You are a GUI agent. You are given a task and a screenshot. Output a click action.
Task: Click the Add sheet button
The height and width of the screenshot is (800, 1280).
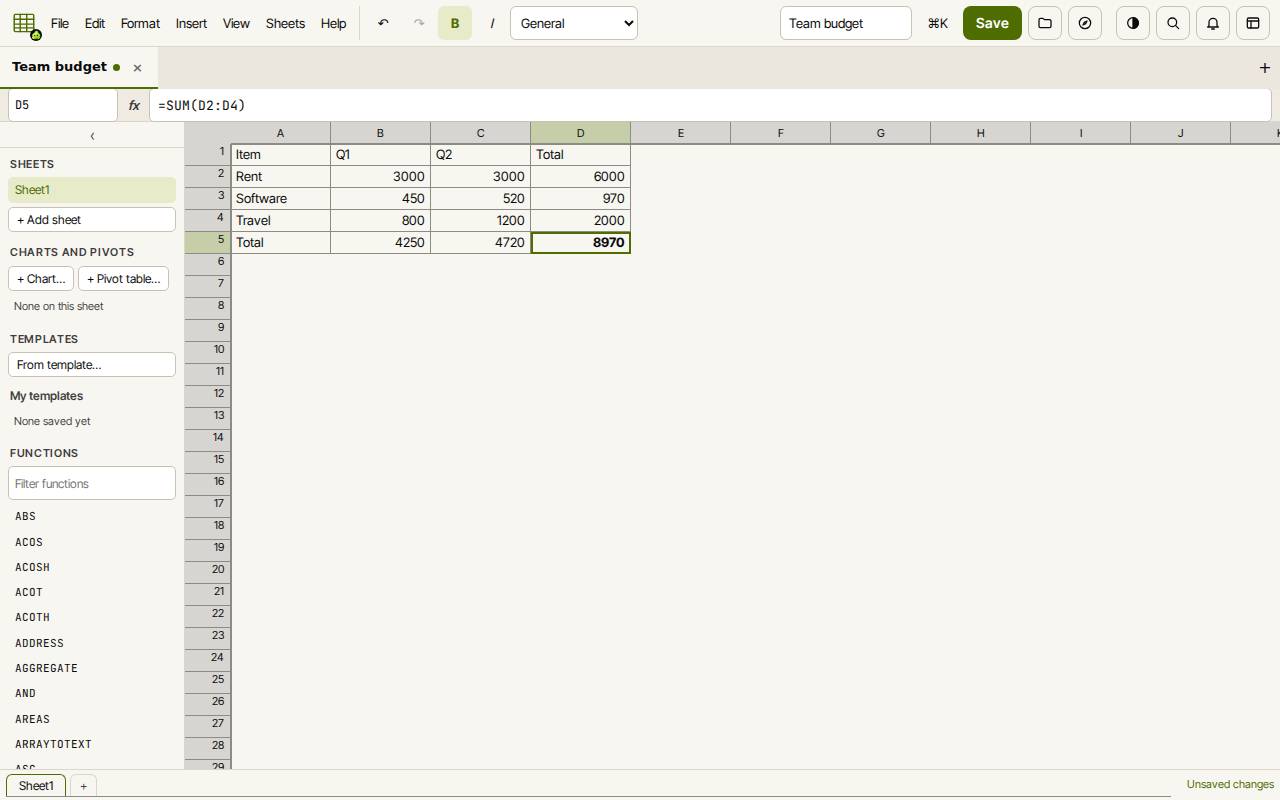pos(92,220)
